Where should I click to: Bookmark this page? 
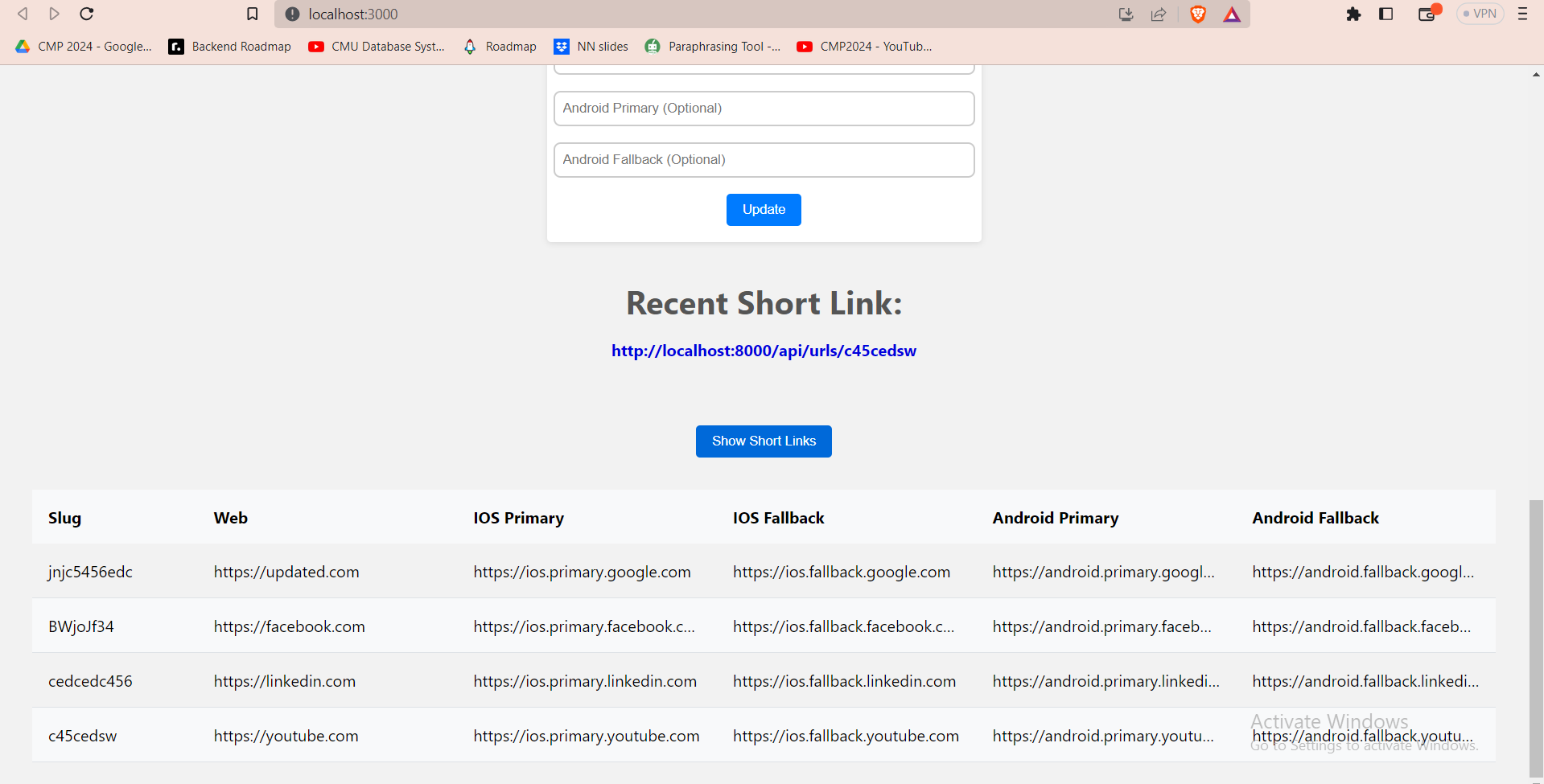click(252, 14)
